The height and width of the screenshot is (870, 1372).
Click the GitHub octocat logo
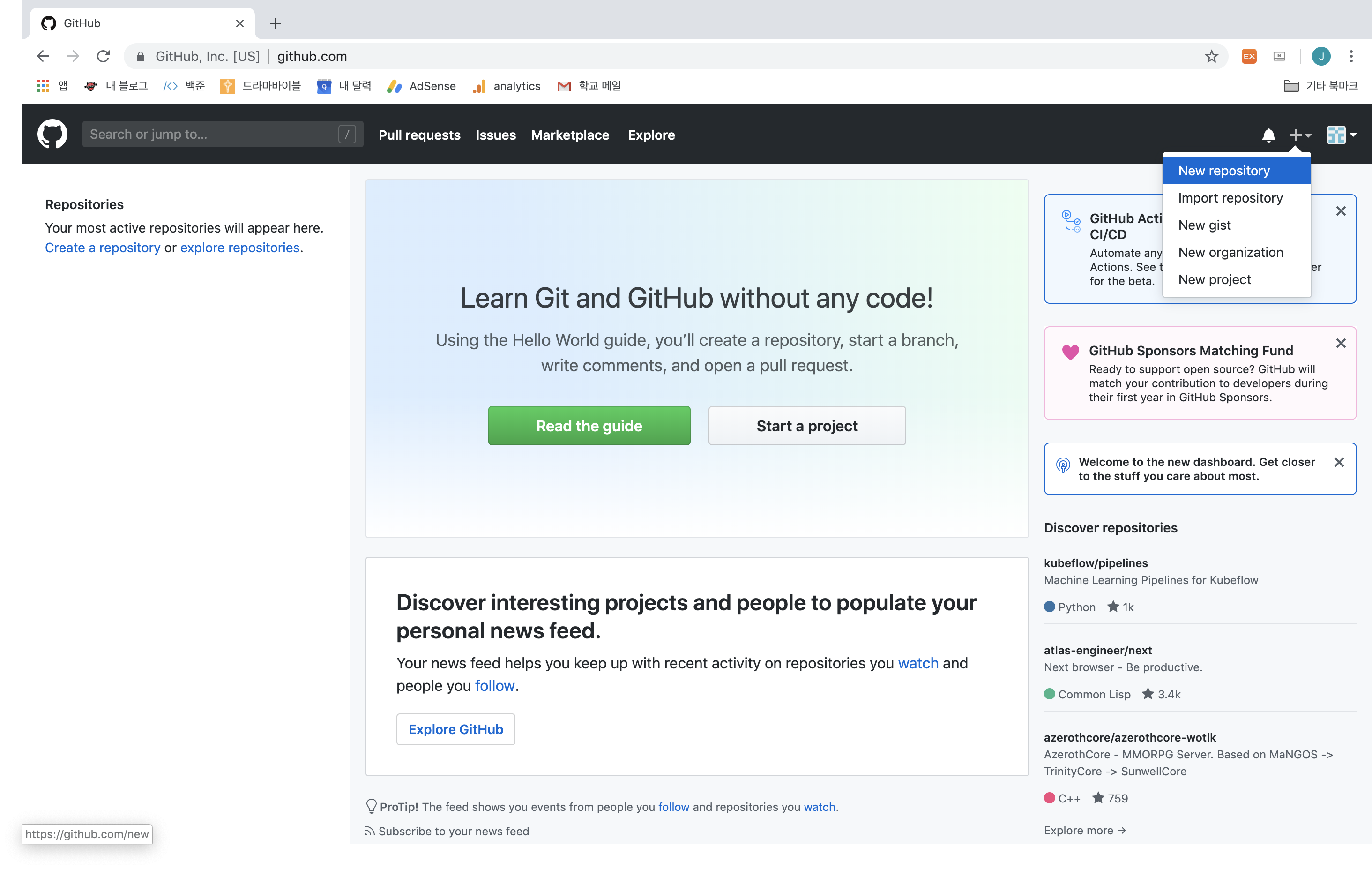pyautogui.click(x=52, y=135)
